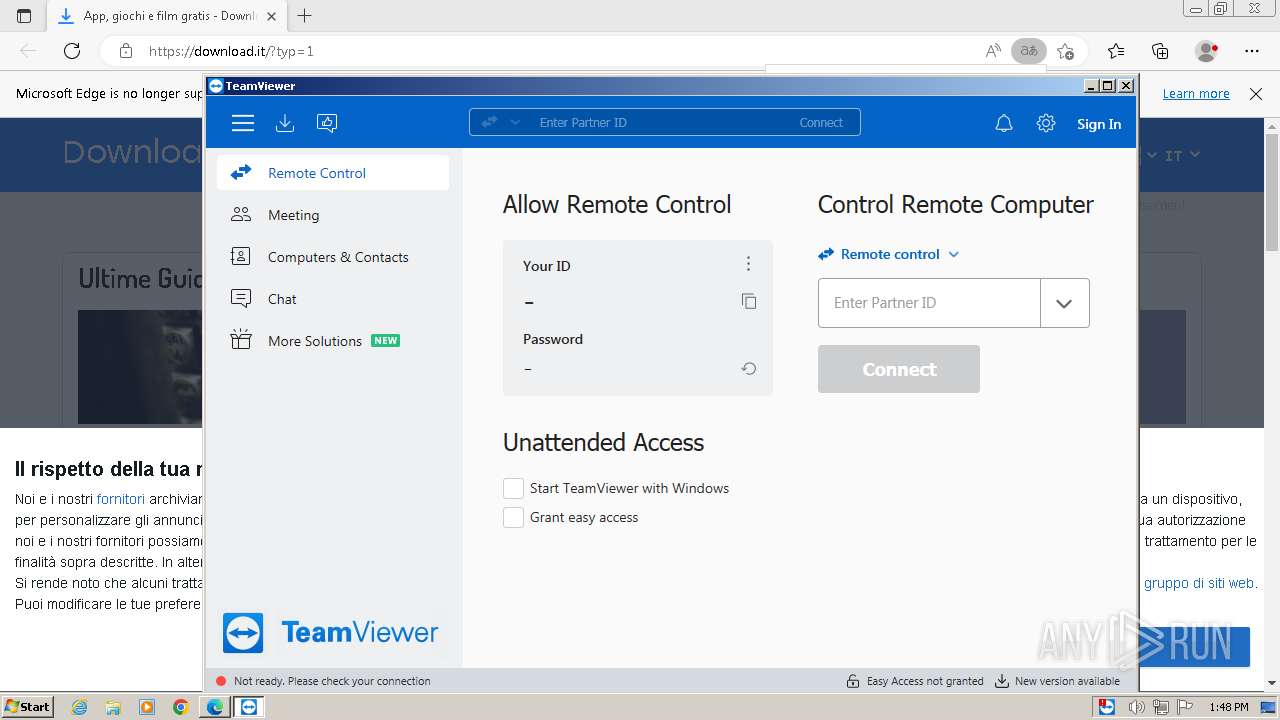1280x720 pixels.
Task: Reload the page in Edge
Action: pos(72,51)
